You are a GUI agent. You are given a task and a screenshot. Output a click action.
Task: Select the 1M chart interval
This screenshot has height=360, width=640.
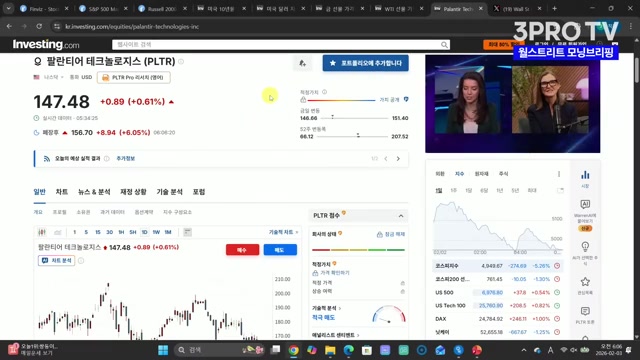coord(168,232)
